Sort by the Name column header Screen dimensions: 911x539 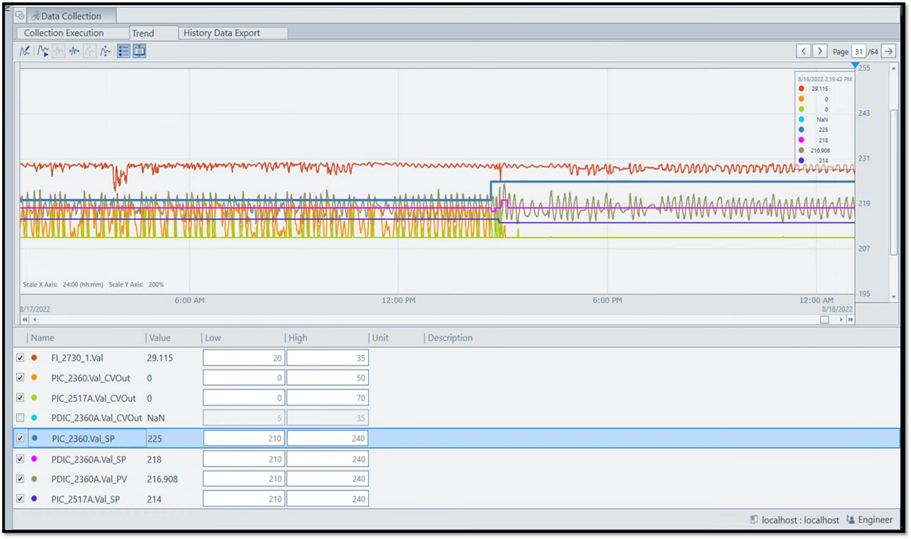42,337
